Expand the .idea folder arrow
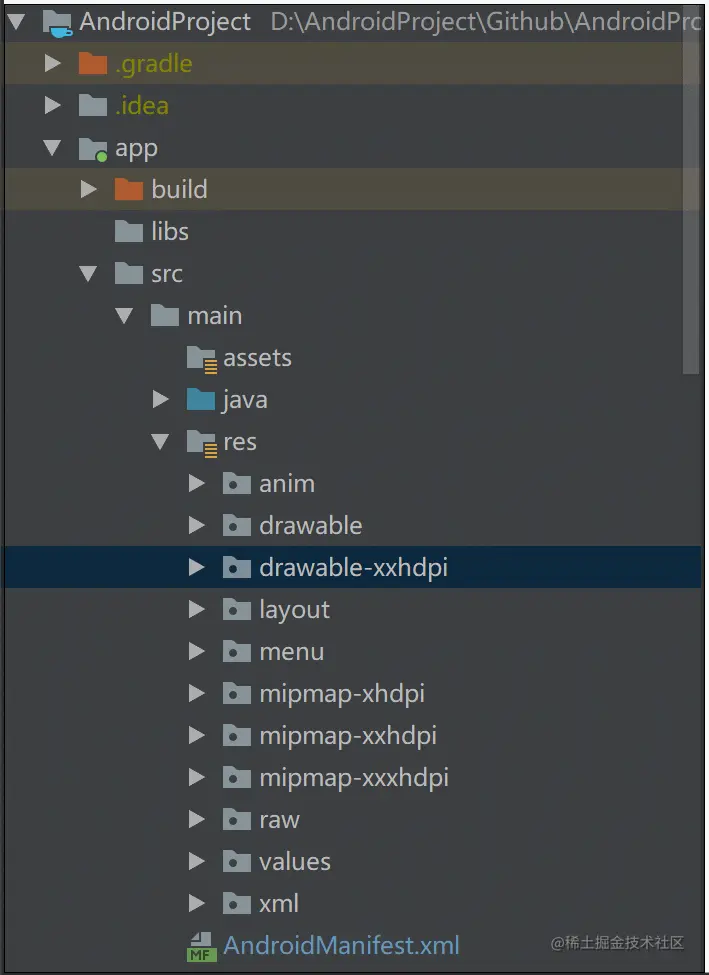 (53, 106)
